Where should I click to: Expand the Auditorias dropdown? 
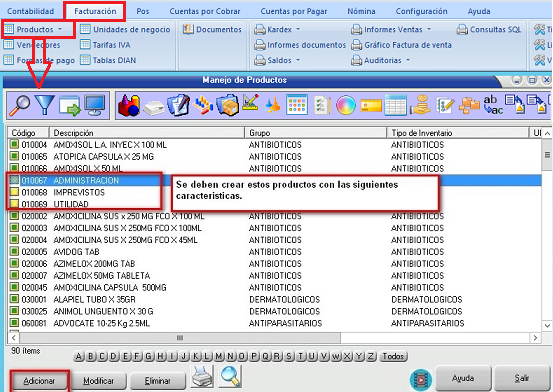pos(408,60)
